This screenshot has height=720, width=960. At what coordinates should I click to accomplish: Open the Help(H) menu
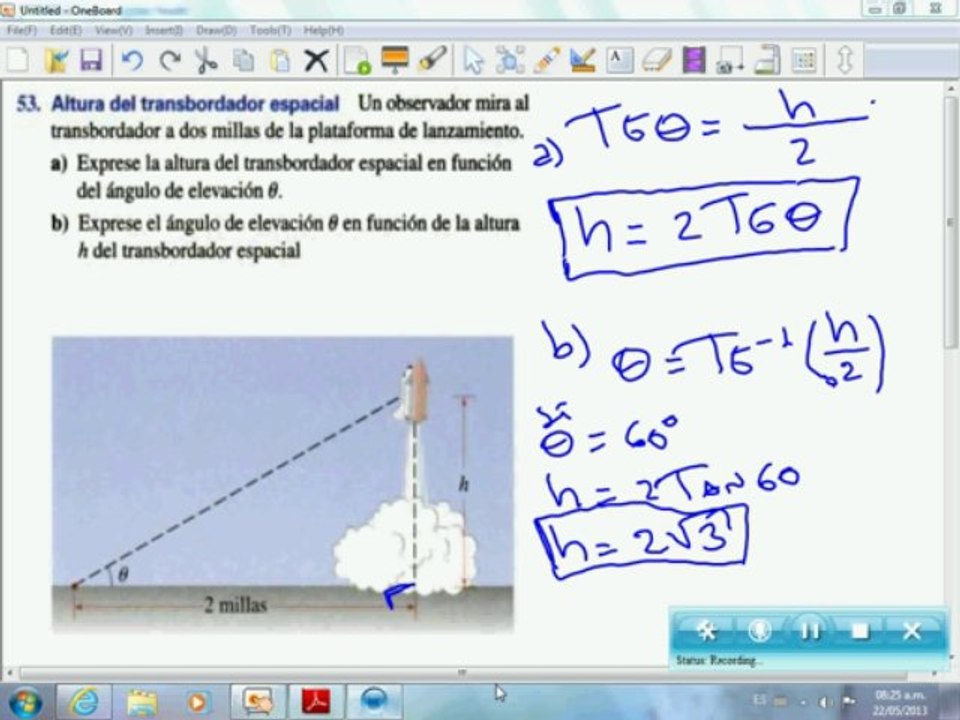click(323, 30)
